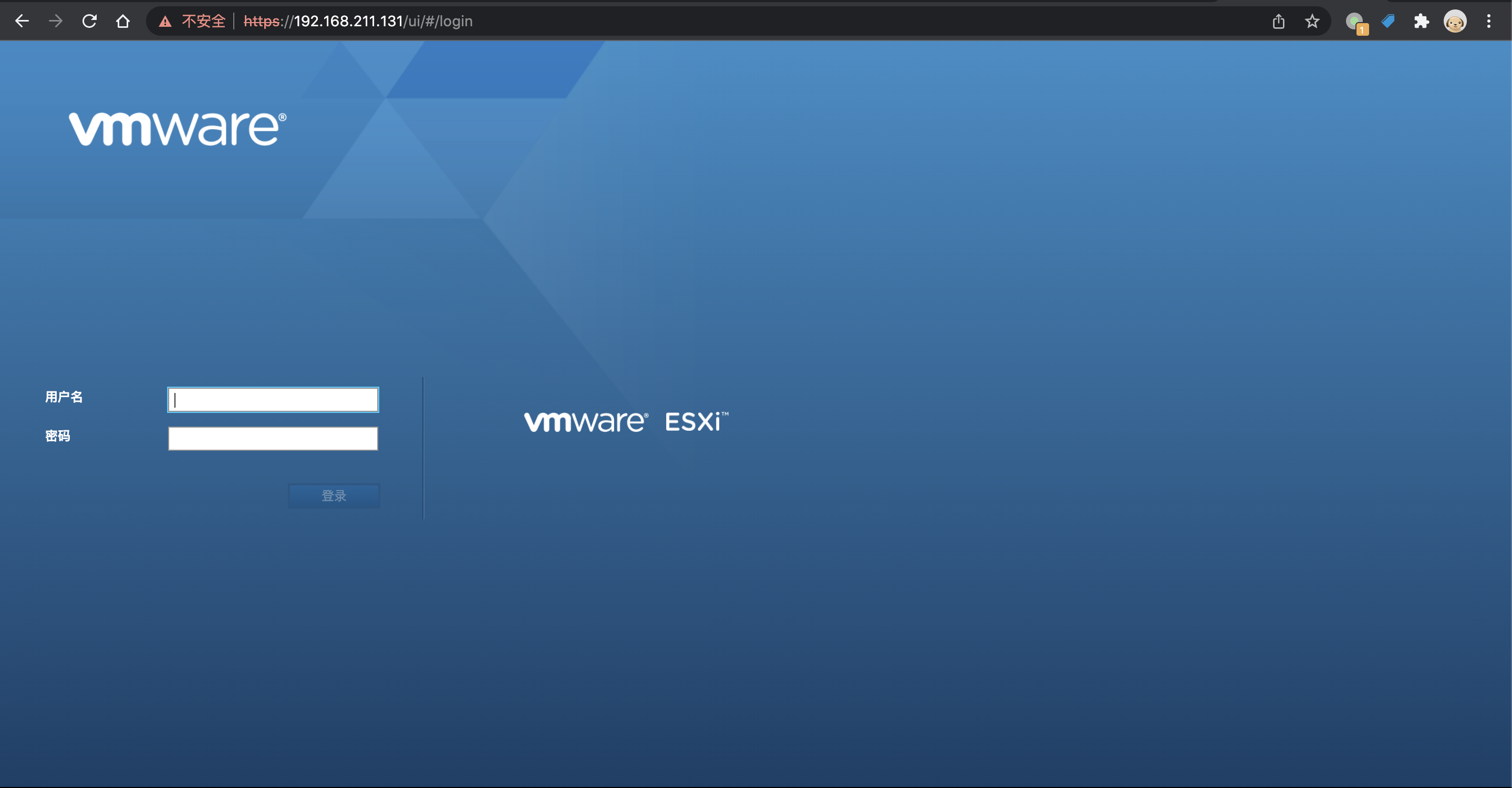Open the browser home page
The image size is (1512, 788).
point(123,21)
